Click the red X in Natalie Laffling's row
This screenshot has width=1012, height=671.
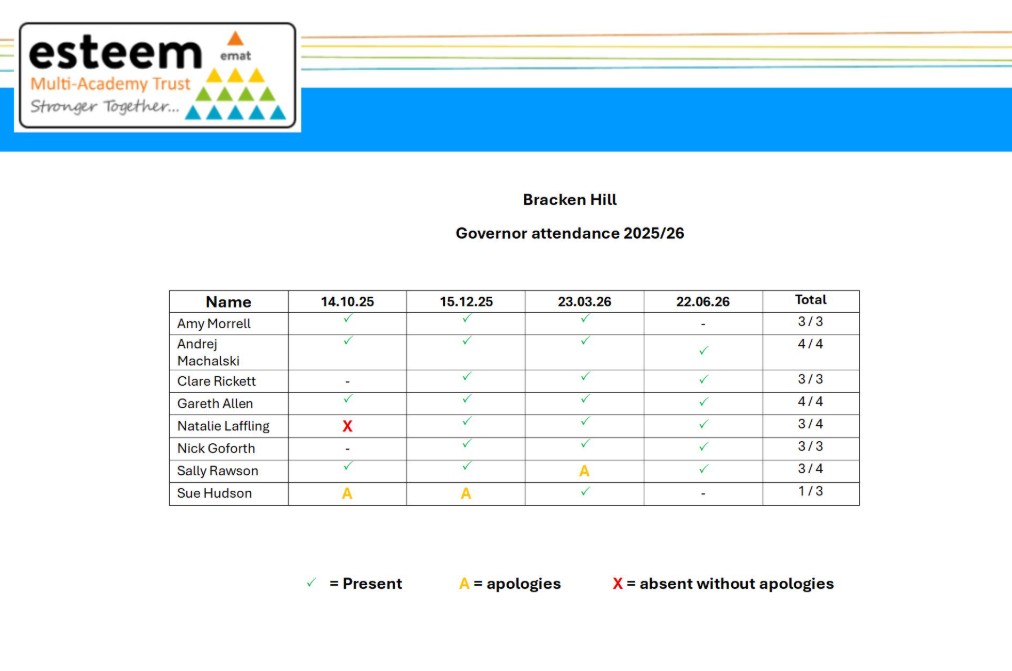[x=347, y=426]
